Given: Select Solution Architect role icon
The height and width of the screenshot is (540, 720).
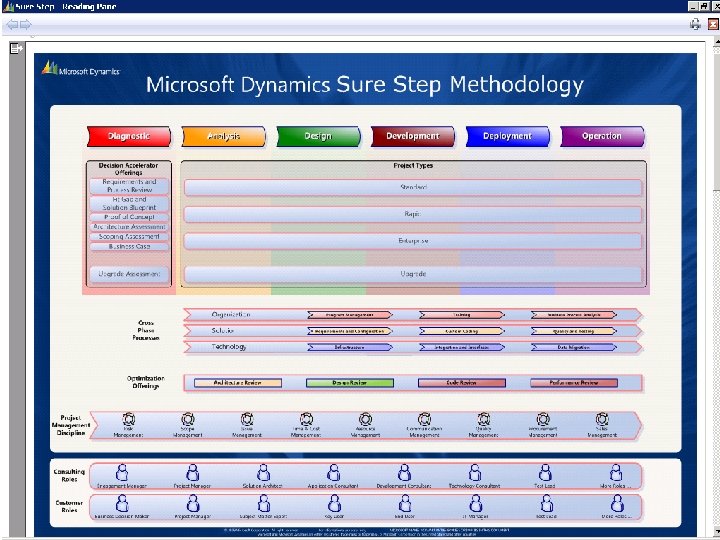Looking at the screenshot, I should click(263, 472).
